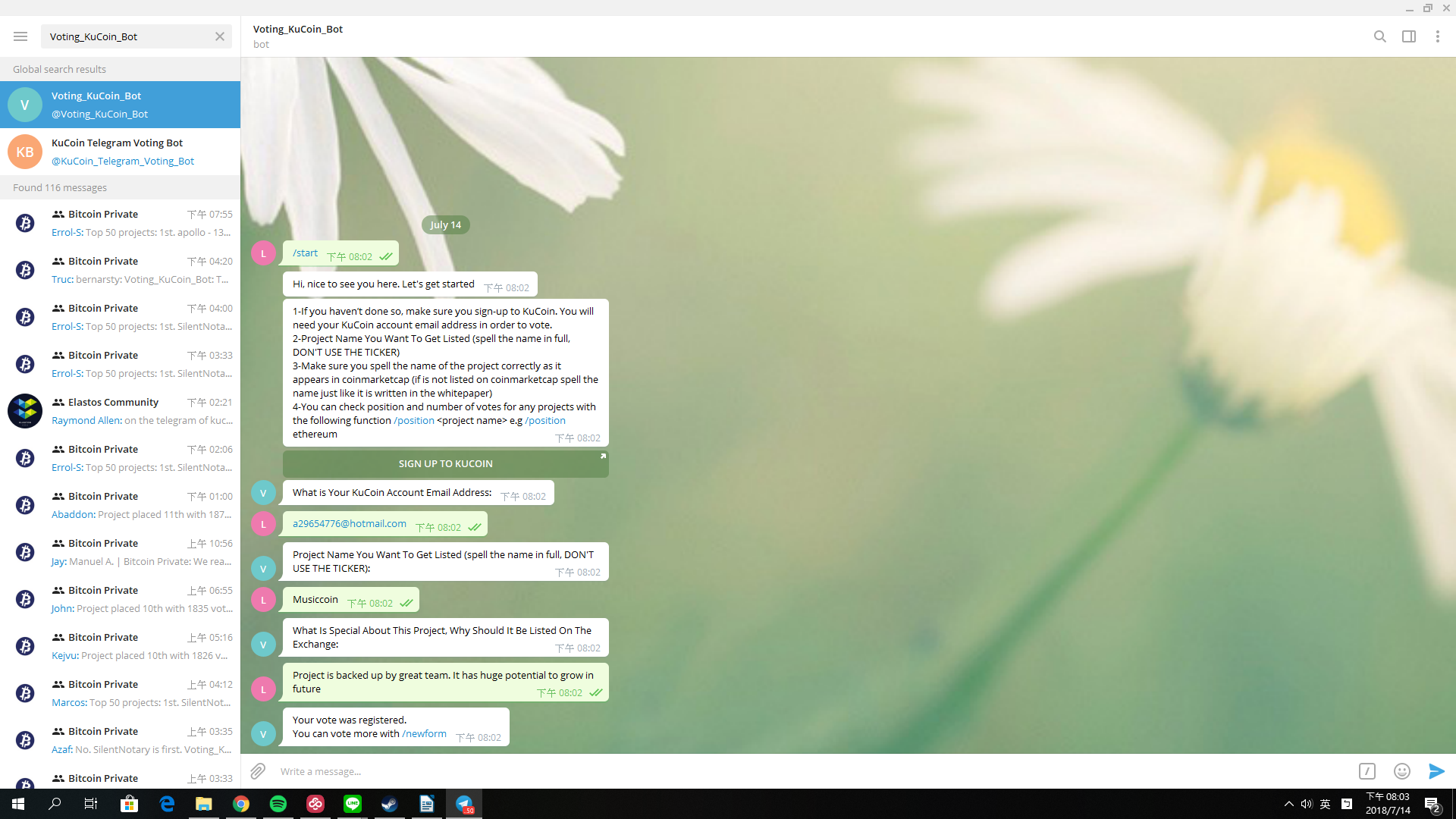Open Bitcoin Private message from Truc 04:20
Image resolution: width=1456 pixels, height=819 pixels.
coord(120,270)
